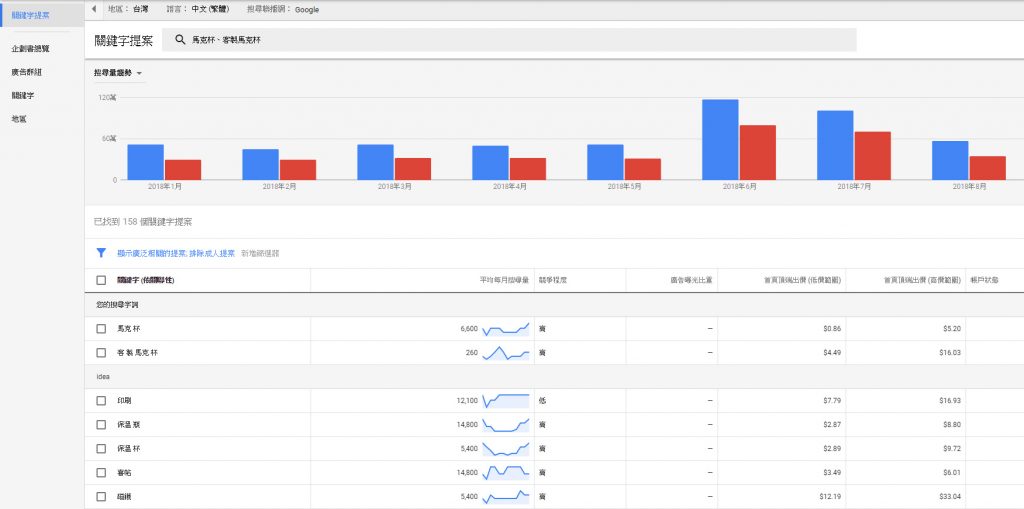Click the blue filter funnel icon
1024x509 pixels.
pos(101,253)
